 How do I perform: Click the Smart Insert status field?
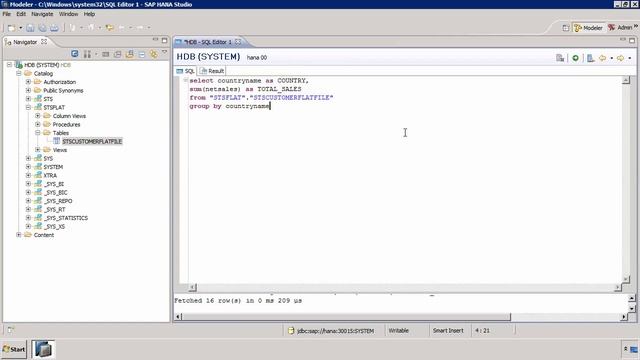point(448,331)
